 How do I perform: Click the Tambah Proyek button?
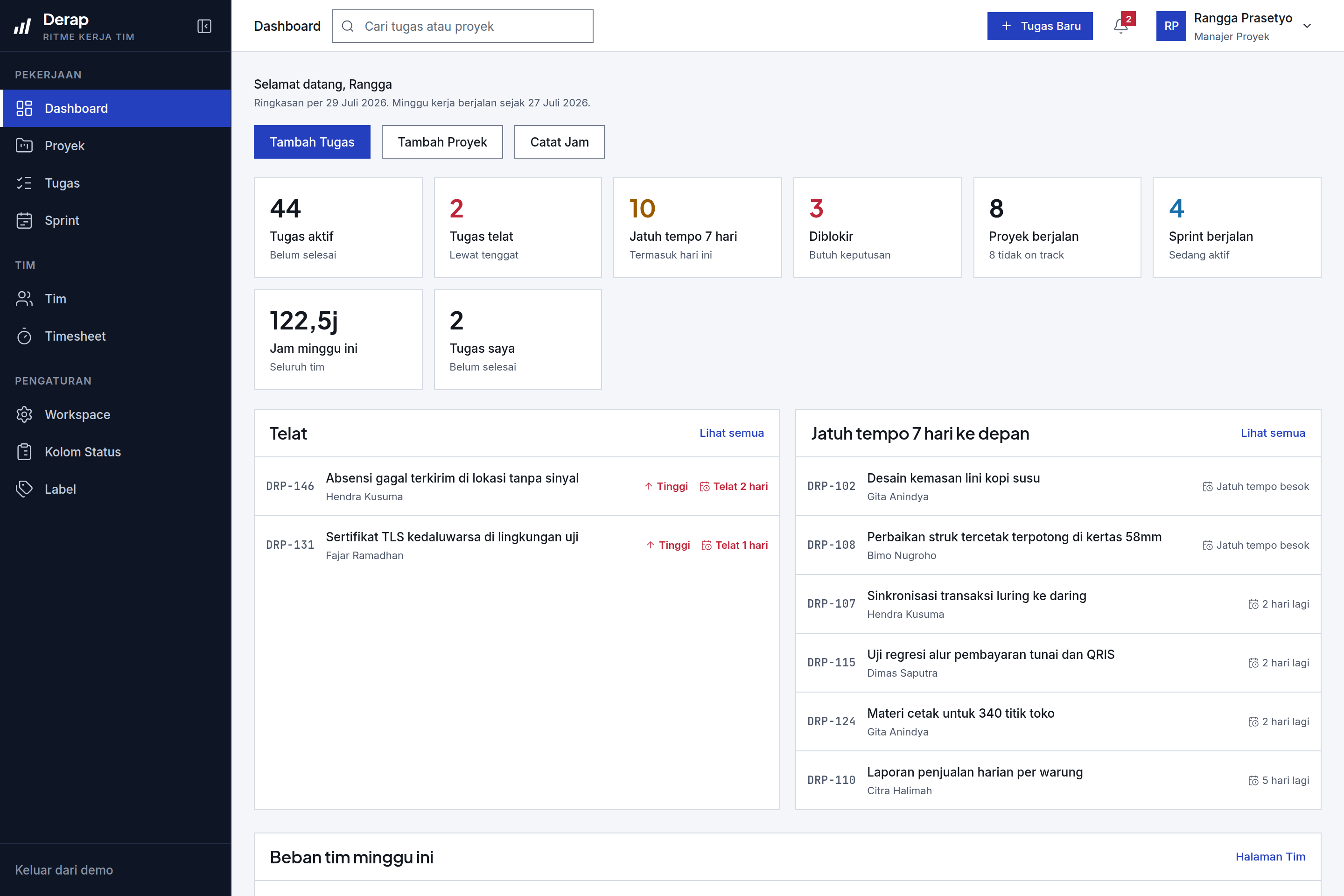click(442, 142)
